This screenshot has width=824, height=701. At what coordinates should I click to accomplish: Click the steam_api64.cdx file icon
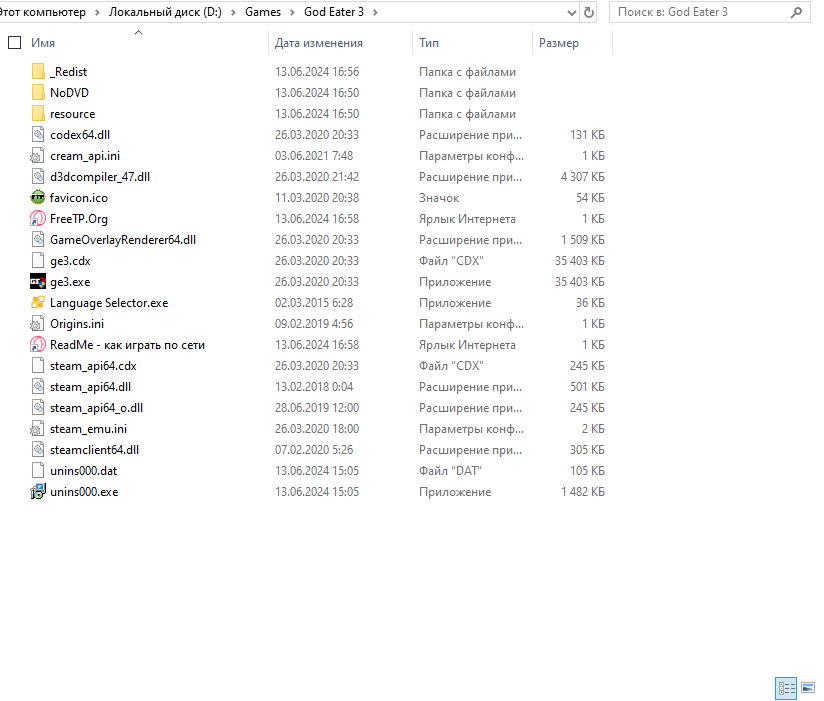(38, 366)
